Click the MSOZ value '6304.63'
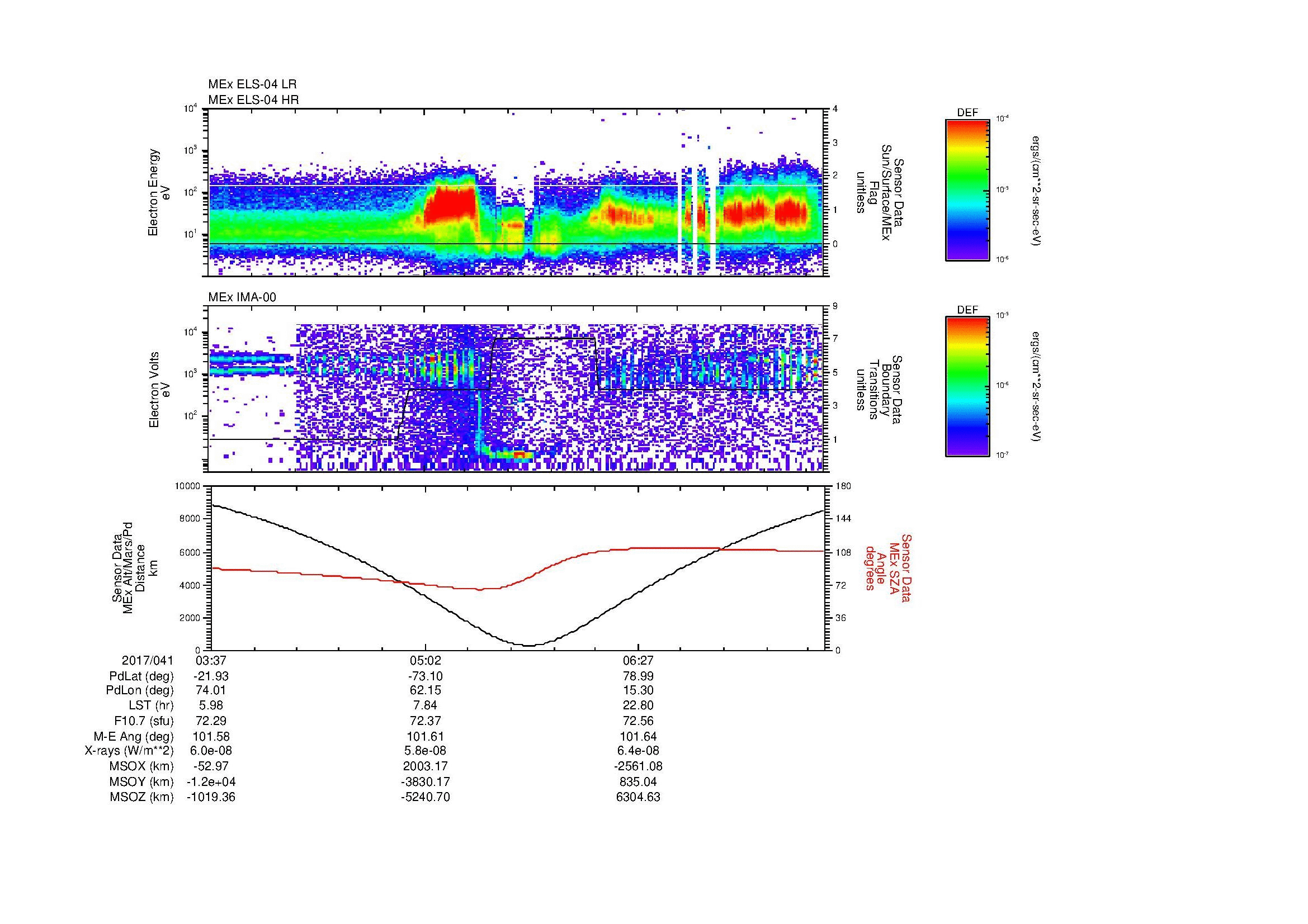1308x924 pixels. coord(639,797)
